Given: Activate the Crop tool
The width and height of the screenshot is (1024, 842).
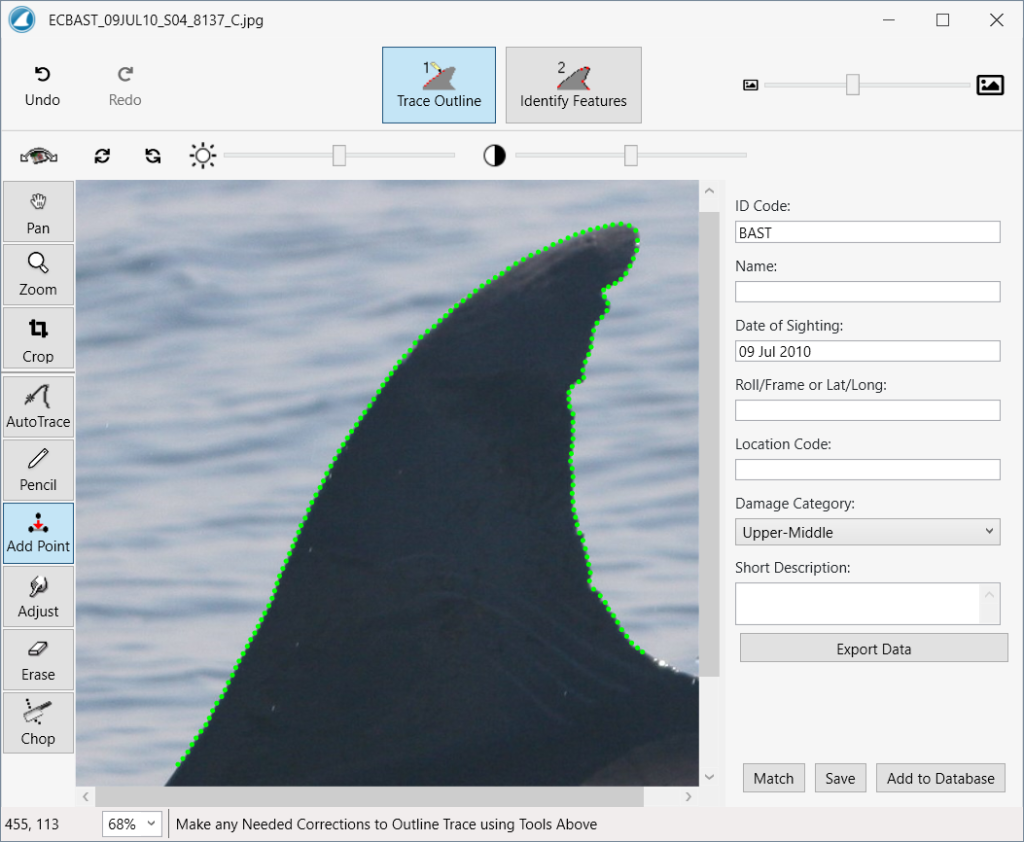Looking at the screenshot, I should click(x=38, y=339).
